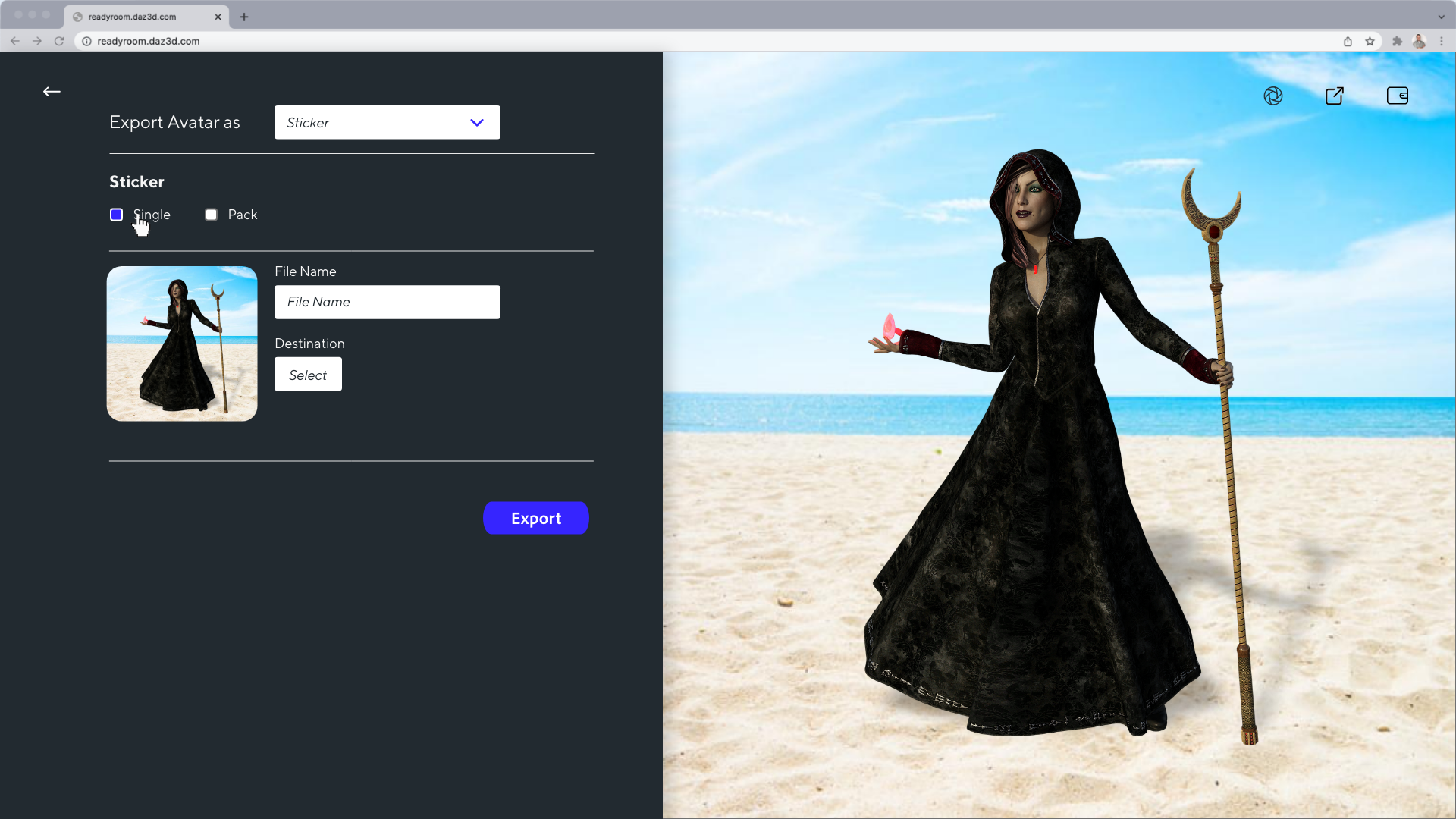Image resolution: width=1456 pixels, height=819 pixels.
Task: Tick the Pack sticker checkbox
Action: click(x=211, y=215)
